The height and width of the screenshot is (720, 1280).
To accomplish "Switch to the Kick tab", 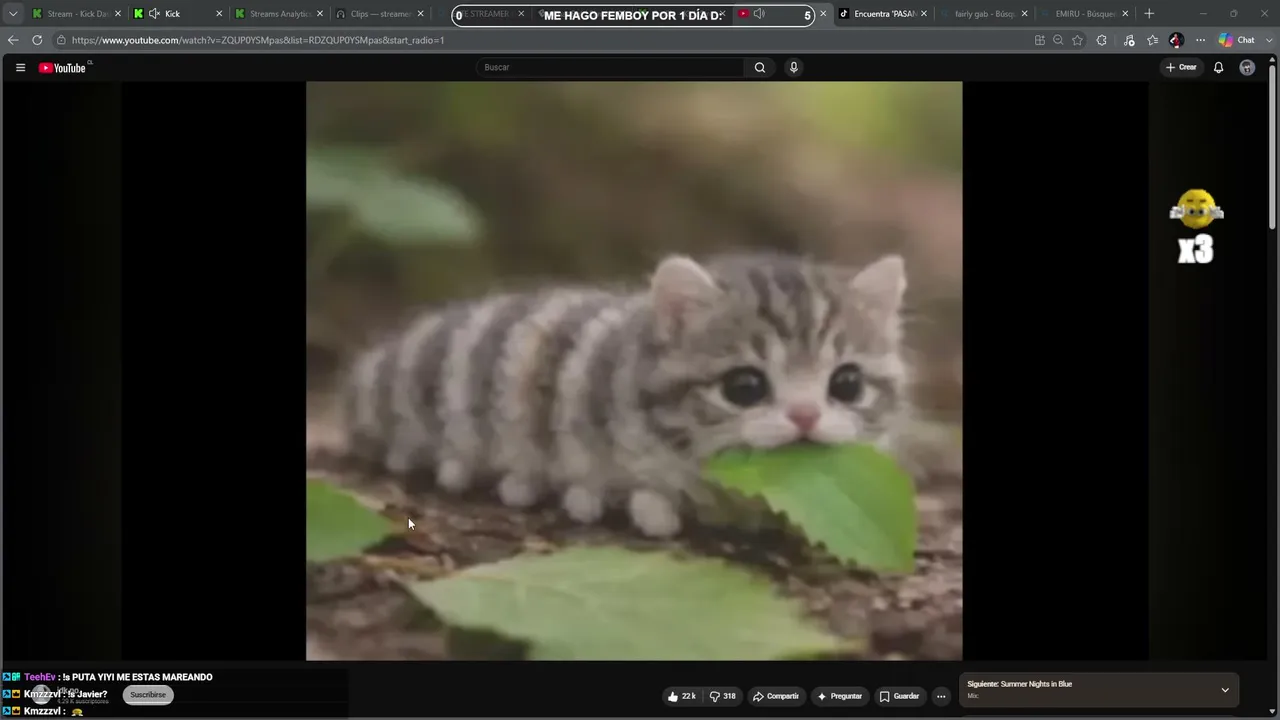I will (178, 14).
